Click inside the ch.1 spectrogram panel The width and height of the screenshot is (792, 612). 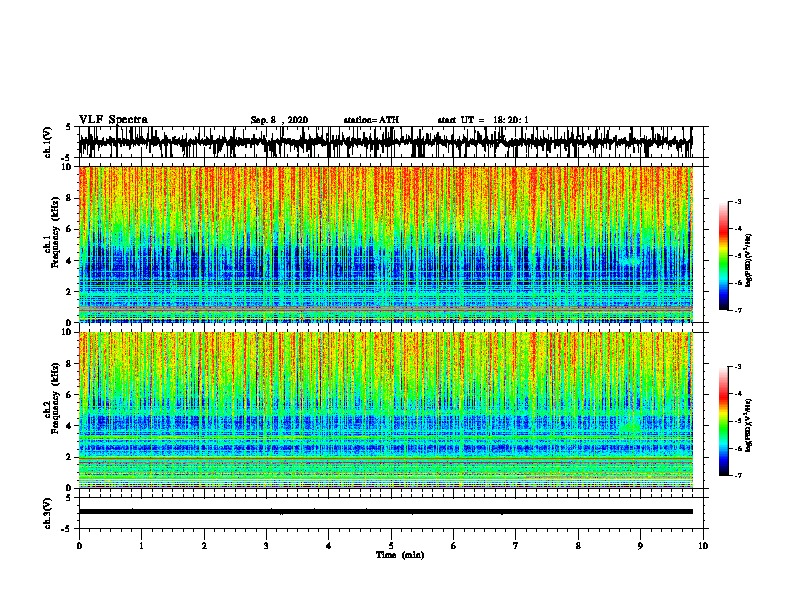pyautogui.click(x=385, y=244)
